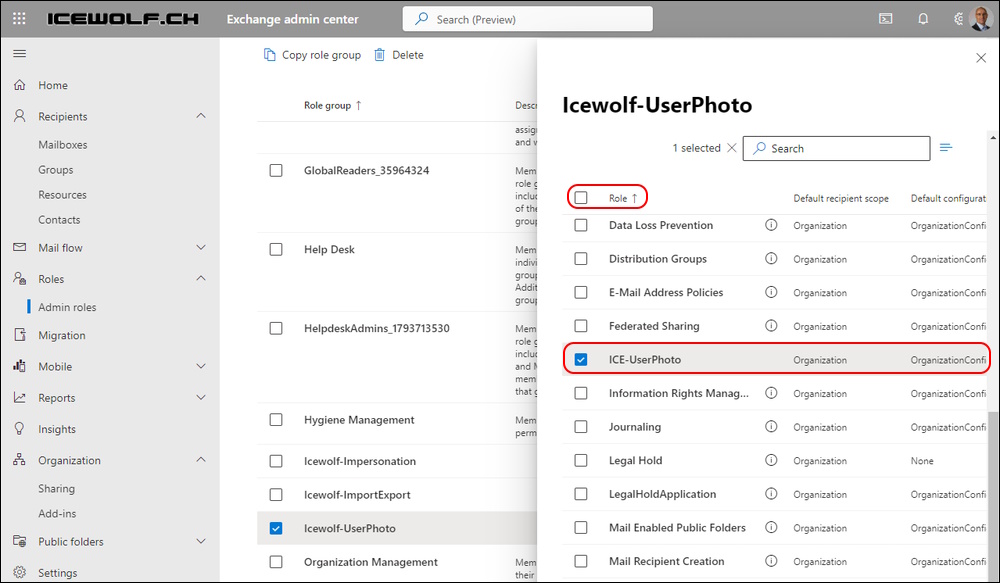Open filter options icon beside search

point(946,148)
